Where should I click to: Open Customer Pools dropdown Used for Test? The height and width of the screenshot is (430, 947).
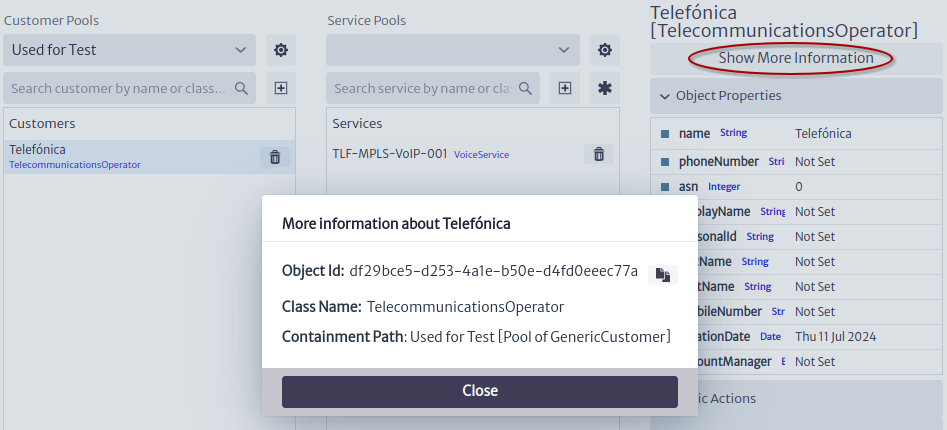click(x=129, y=50)
